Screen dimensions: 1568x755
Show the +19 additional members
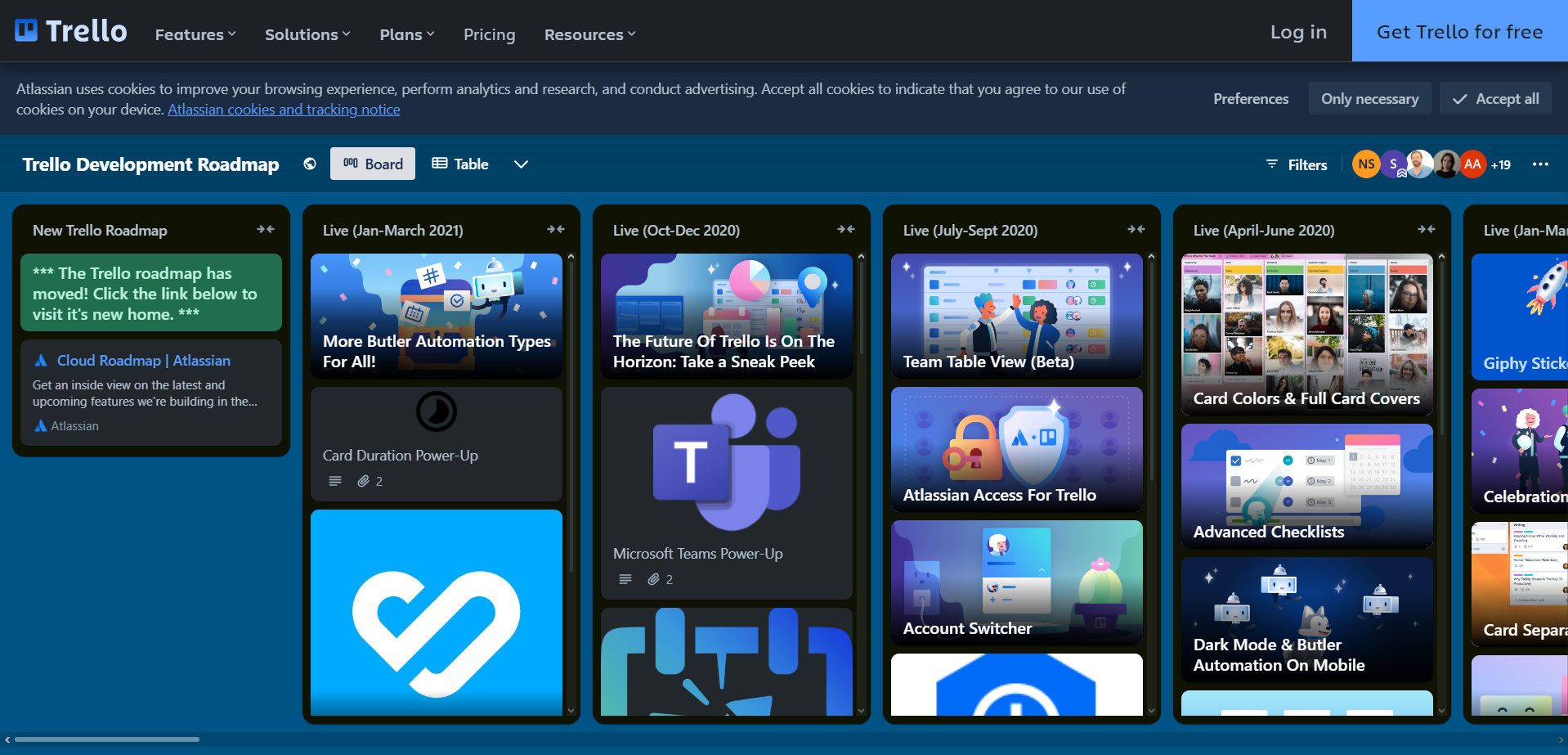(x=1501, y=164)
